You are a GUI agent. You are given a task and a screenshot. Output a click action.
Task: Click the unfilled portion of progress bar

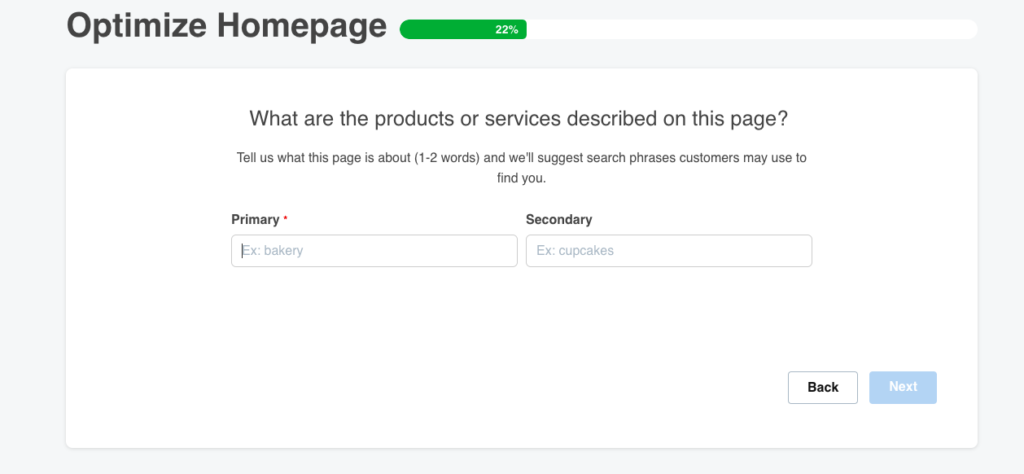750,29
